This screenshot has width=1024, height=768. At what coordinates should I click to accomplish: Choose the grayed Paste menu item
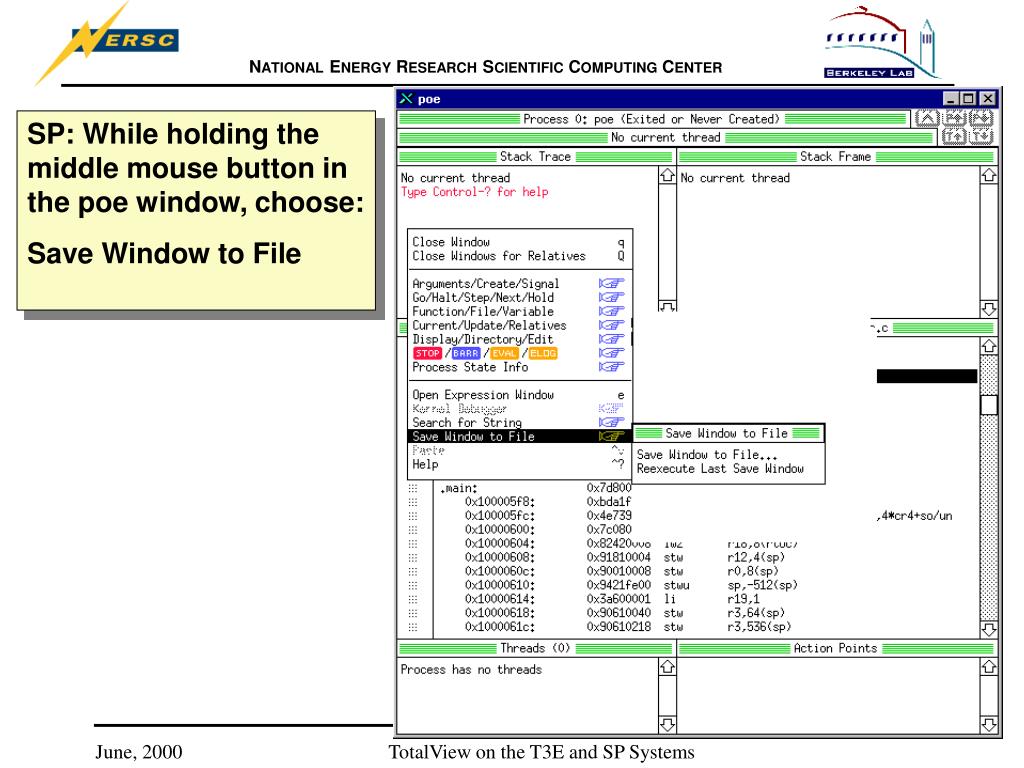point(519,451)
